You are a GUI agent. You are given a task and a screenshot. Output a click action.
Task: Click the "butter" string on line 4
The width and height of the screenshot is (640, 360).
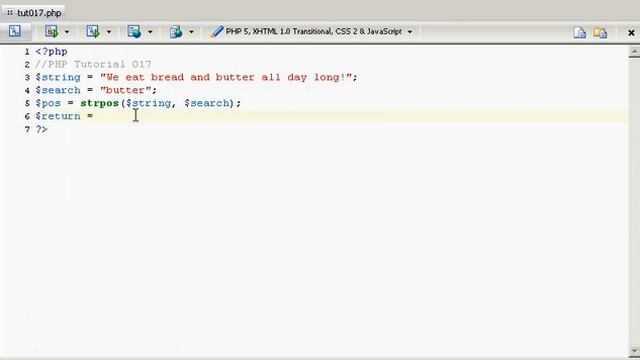(126, 90)
